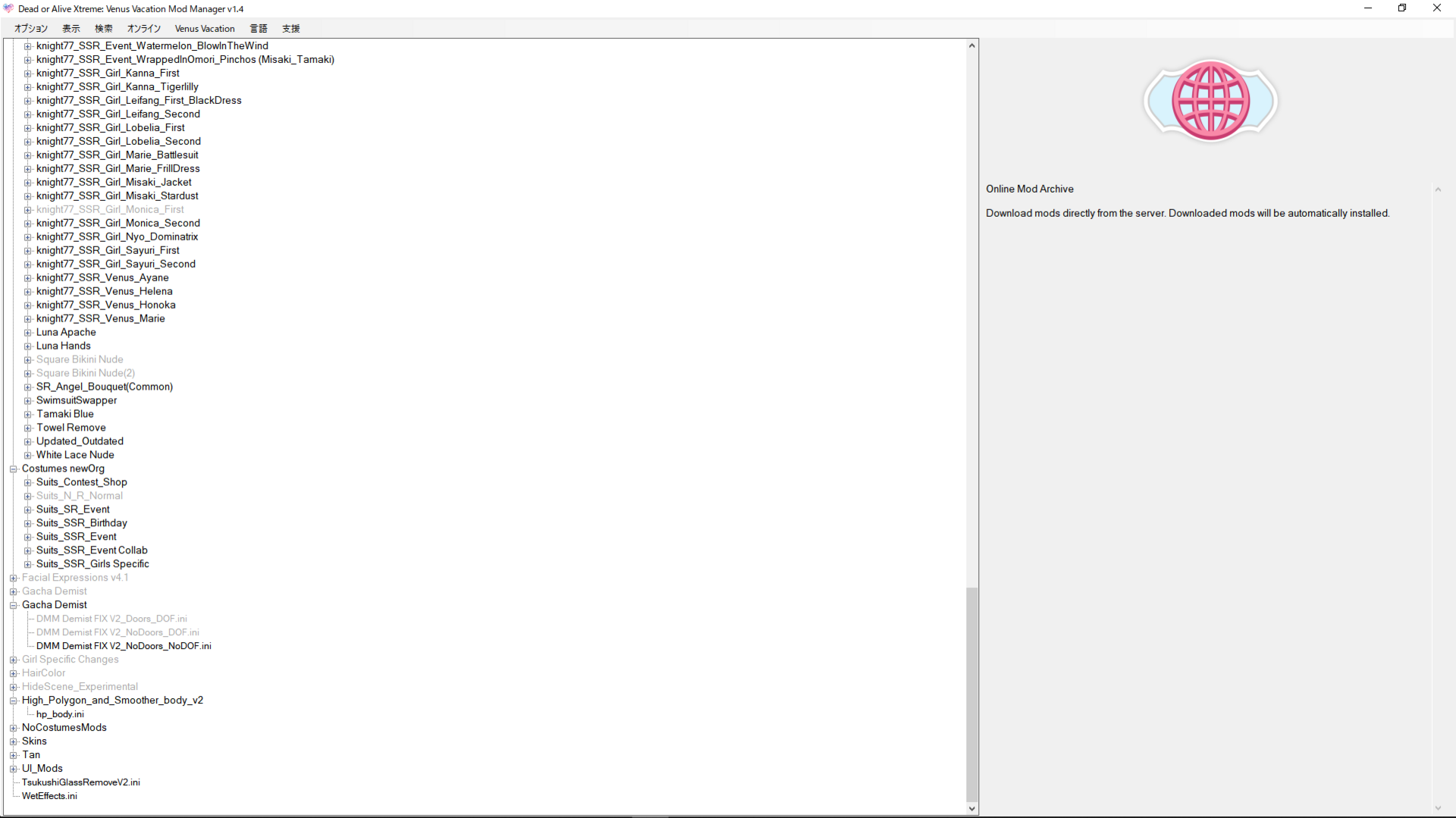Restore down the Mod Manager window
The height and width of the screenshot is (818, 1456).
(1402, 8)
